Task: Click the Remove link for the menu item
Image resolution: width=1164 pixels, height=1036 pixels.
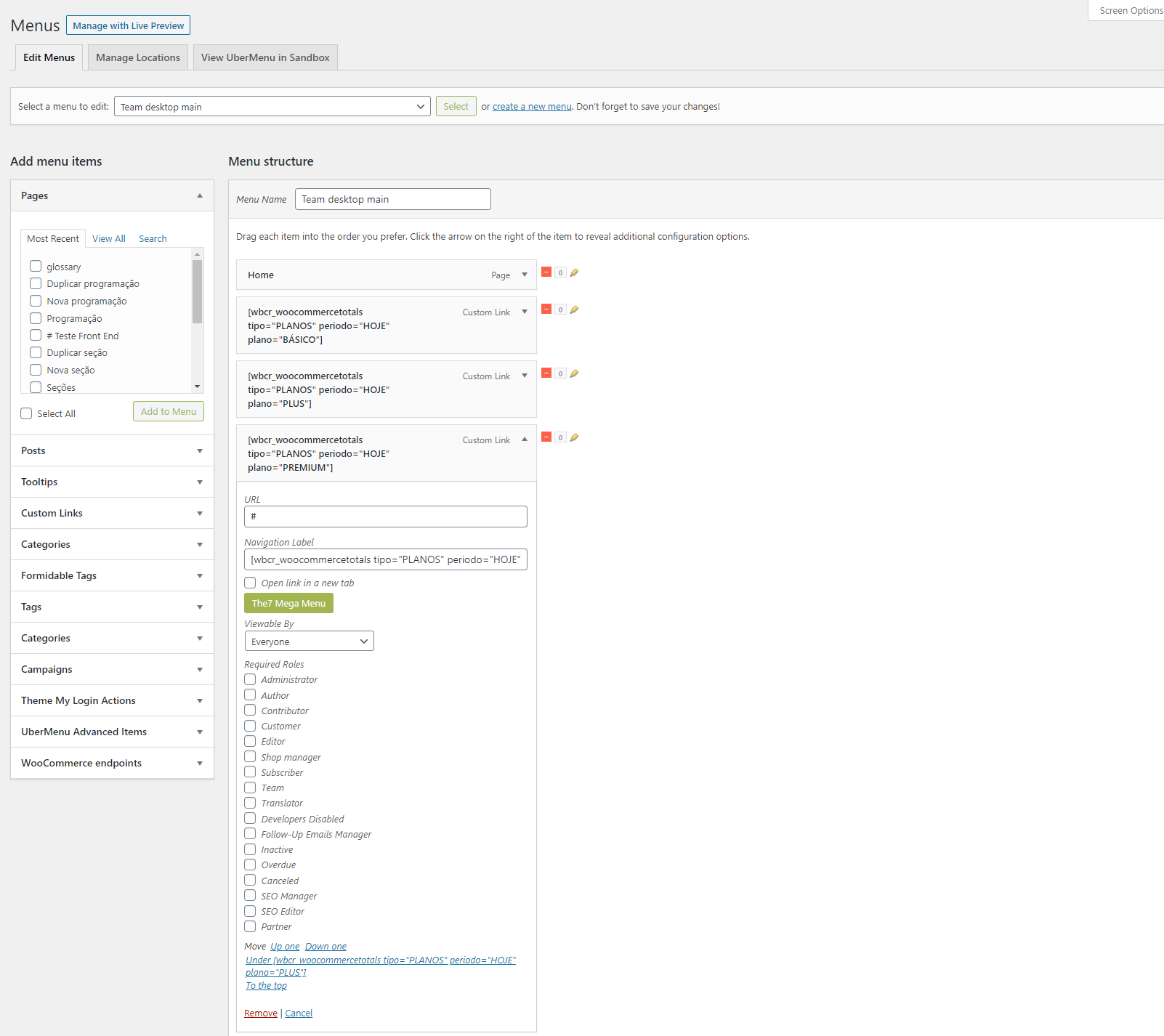Action: click(260, 1013)
